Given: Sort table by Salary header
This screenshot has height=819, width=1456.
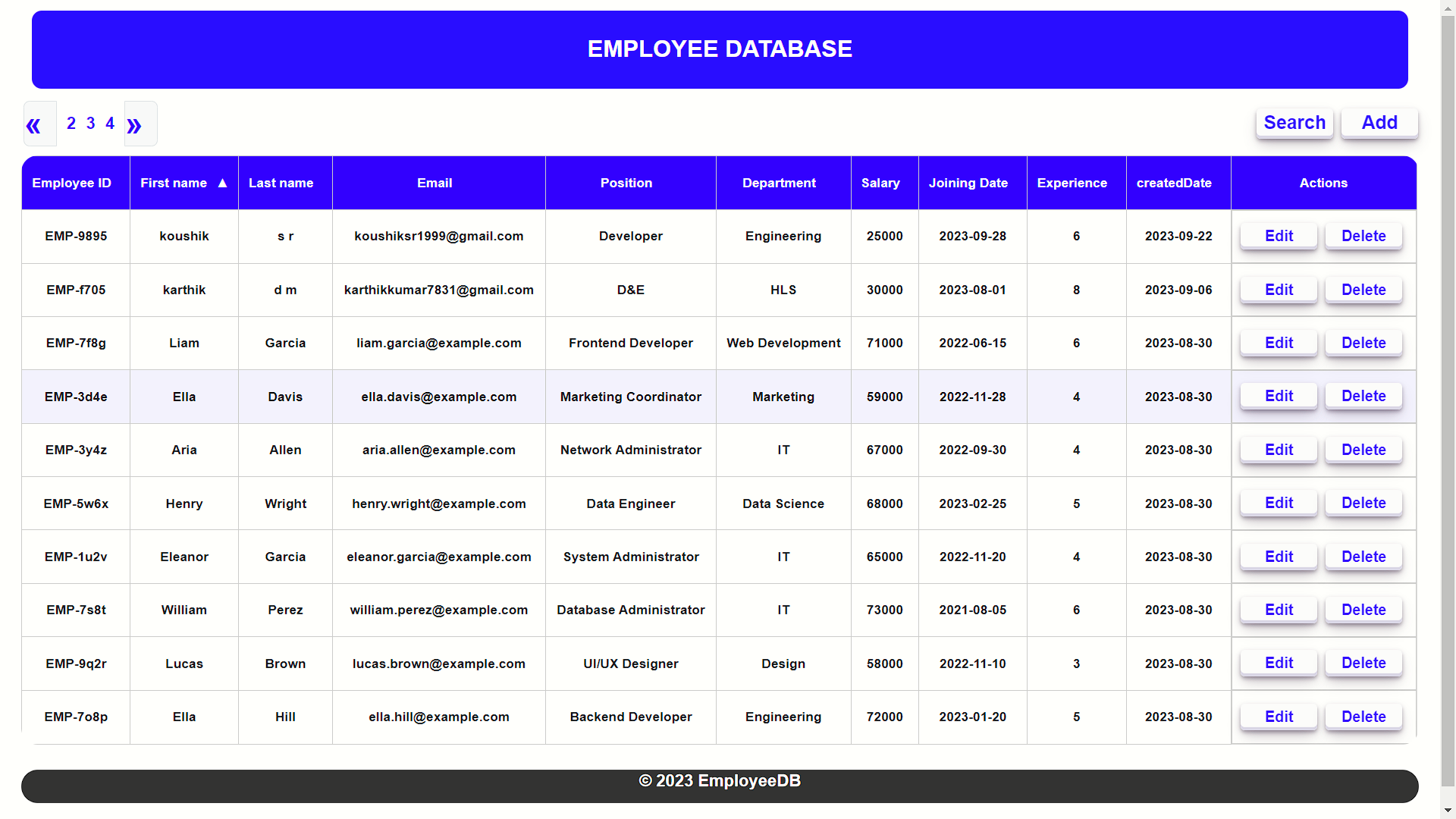Looking at the screenshot, I should click(880, 183).
